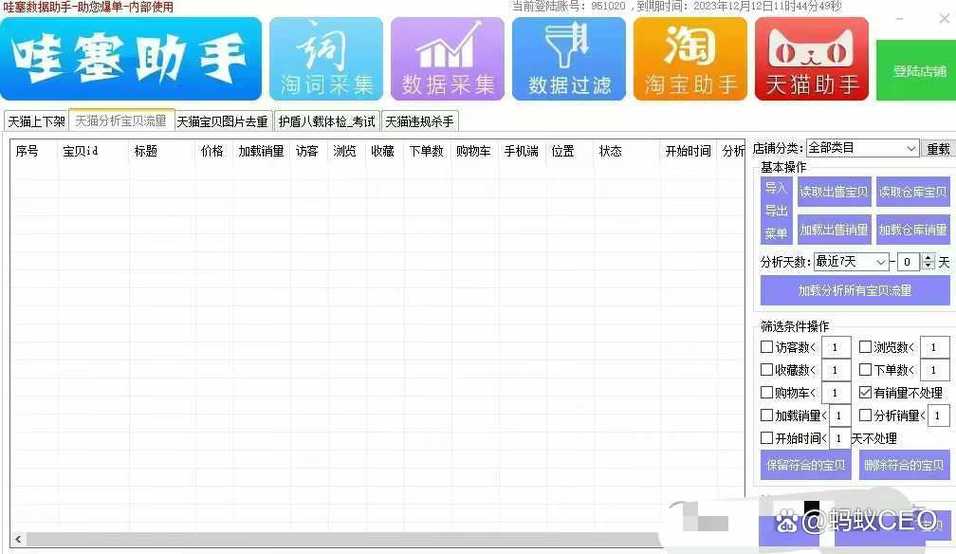Click the scrollbar left arrow under the table
This screenshot has width=956, height=554.
coord(18,539)
